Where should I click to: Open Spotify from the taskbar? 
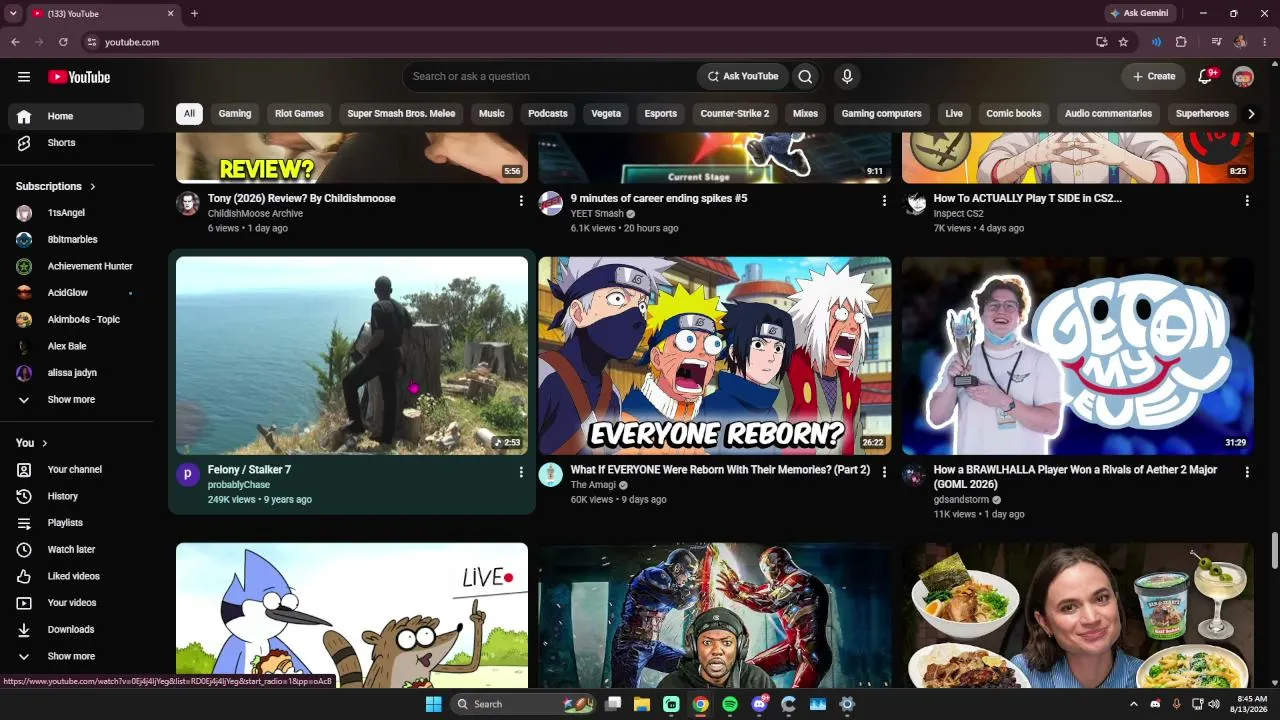click(x=730, y=704)
